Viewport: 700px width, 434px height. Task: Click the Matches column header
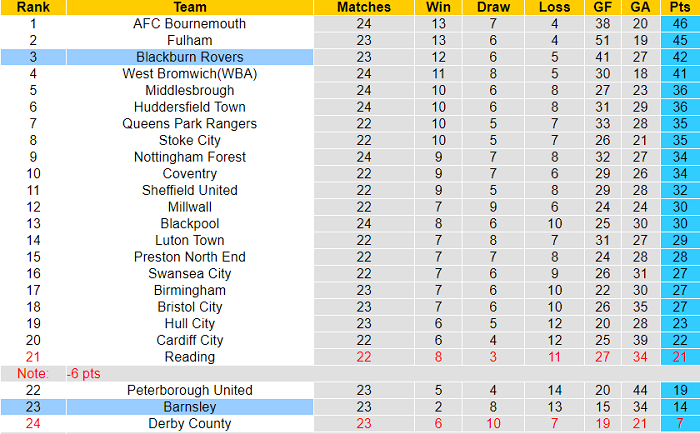point(364,6)
